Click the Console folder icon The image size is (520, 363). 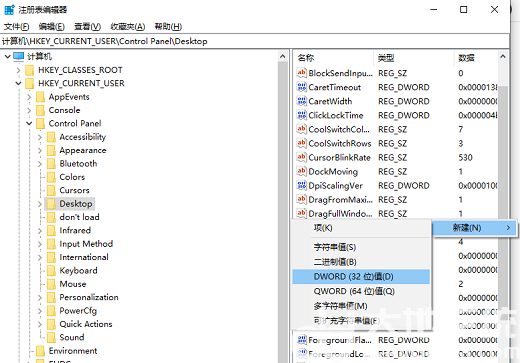coord(40,110)
